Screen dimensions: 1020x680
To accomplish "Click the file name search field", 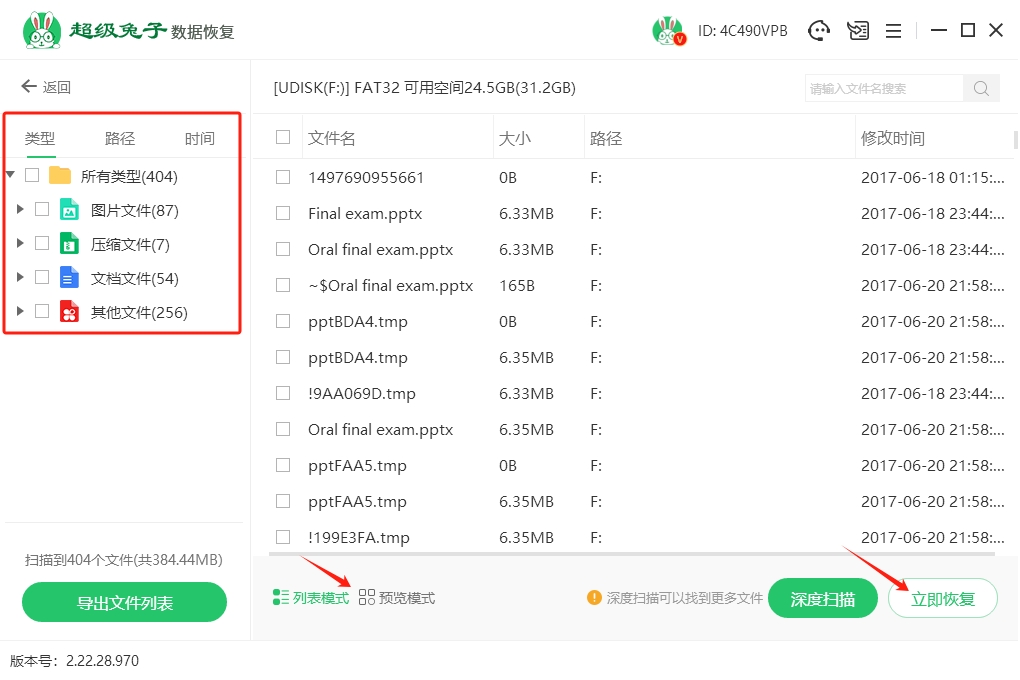I will pyautogui.click(x=883, y=88).
